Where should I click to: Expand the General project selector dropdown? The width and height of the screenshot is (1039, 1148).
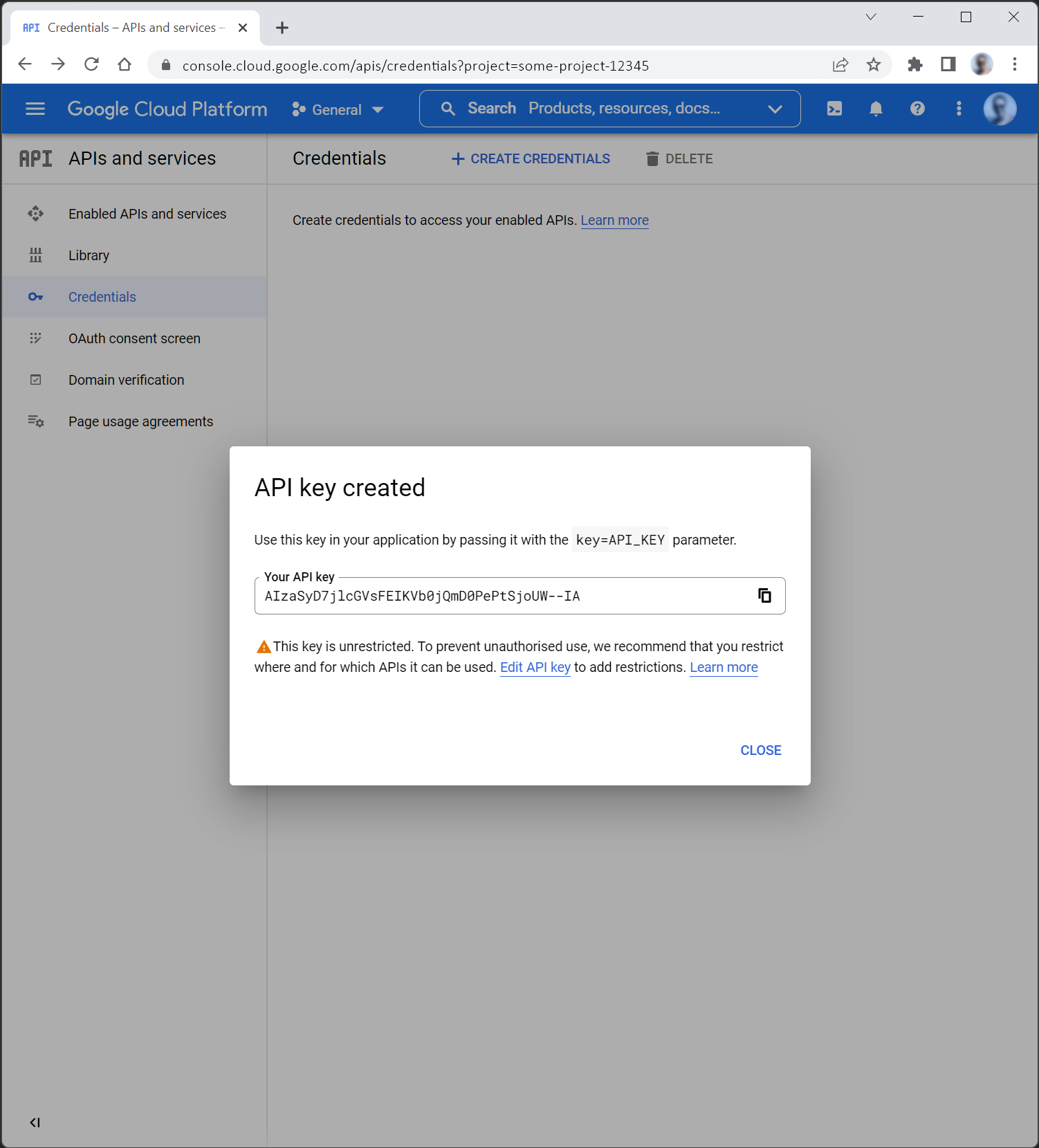(x=338, y=109)
